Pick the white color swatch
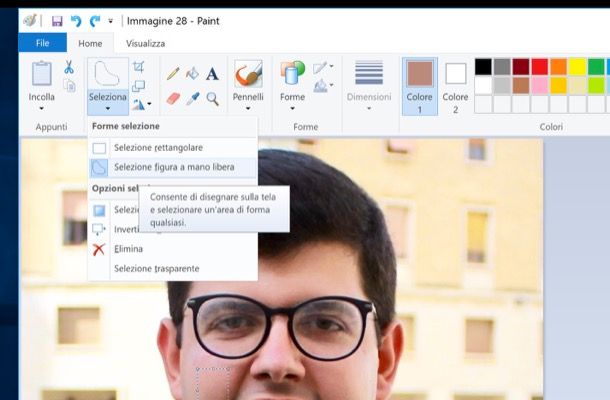This screenshot has height=400, width=610. click(x=483, y=86)
